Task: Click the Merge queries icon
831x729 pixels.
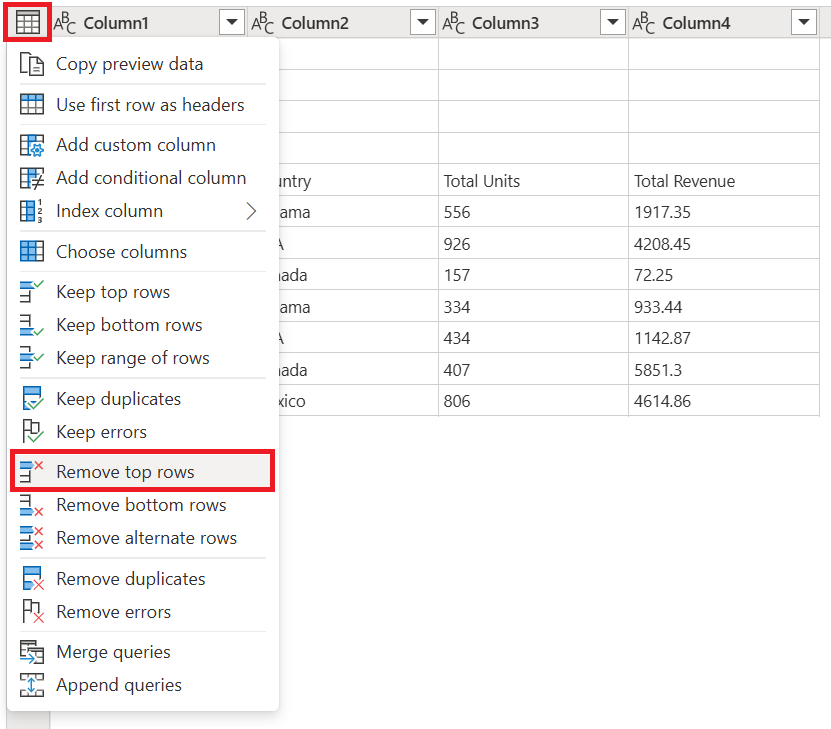Action: (31, 651)
